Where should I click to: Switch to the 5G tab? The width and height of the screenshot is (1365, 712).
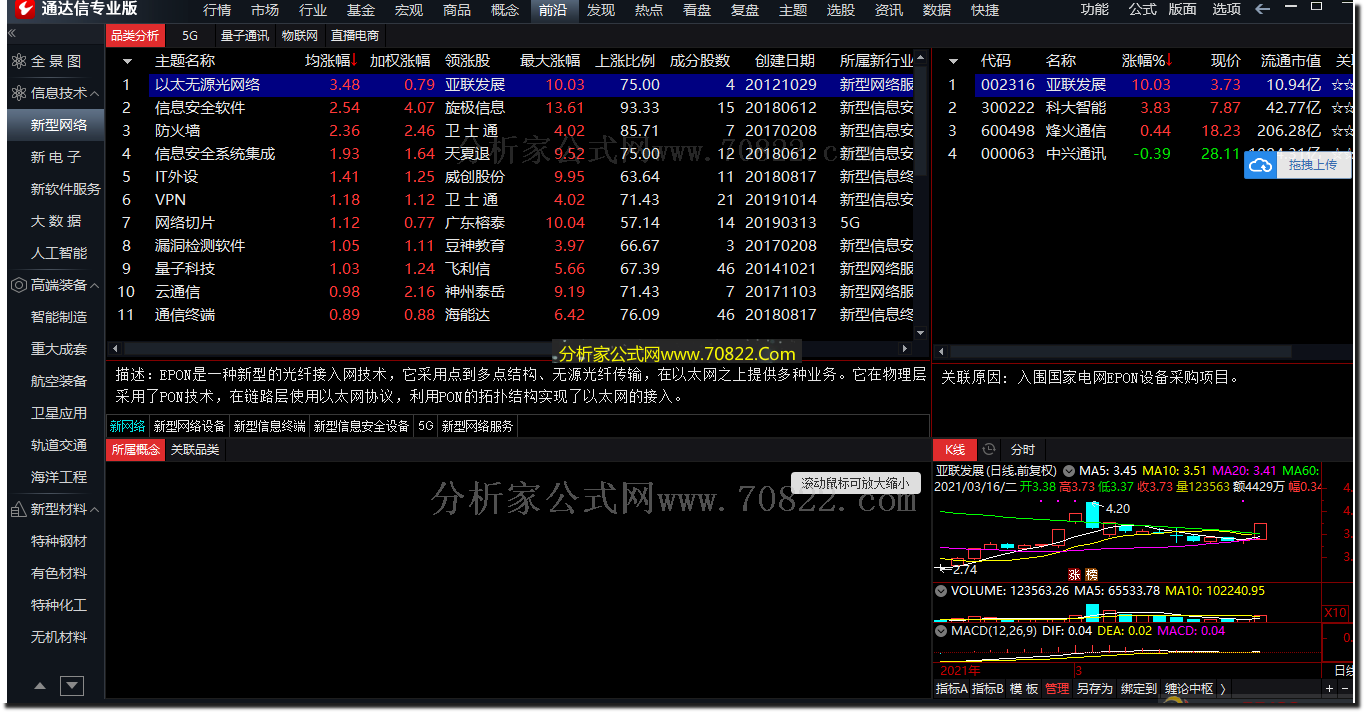pos(190,35)
